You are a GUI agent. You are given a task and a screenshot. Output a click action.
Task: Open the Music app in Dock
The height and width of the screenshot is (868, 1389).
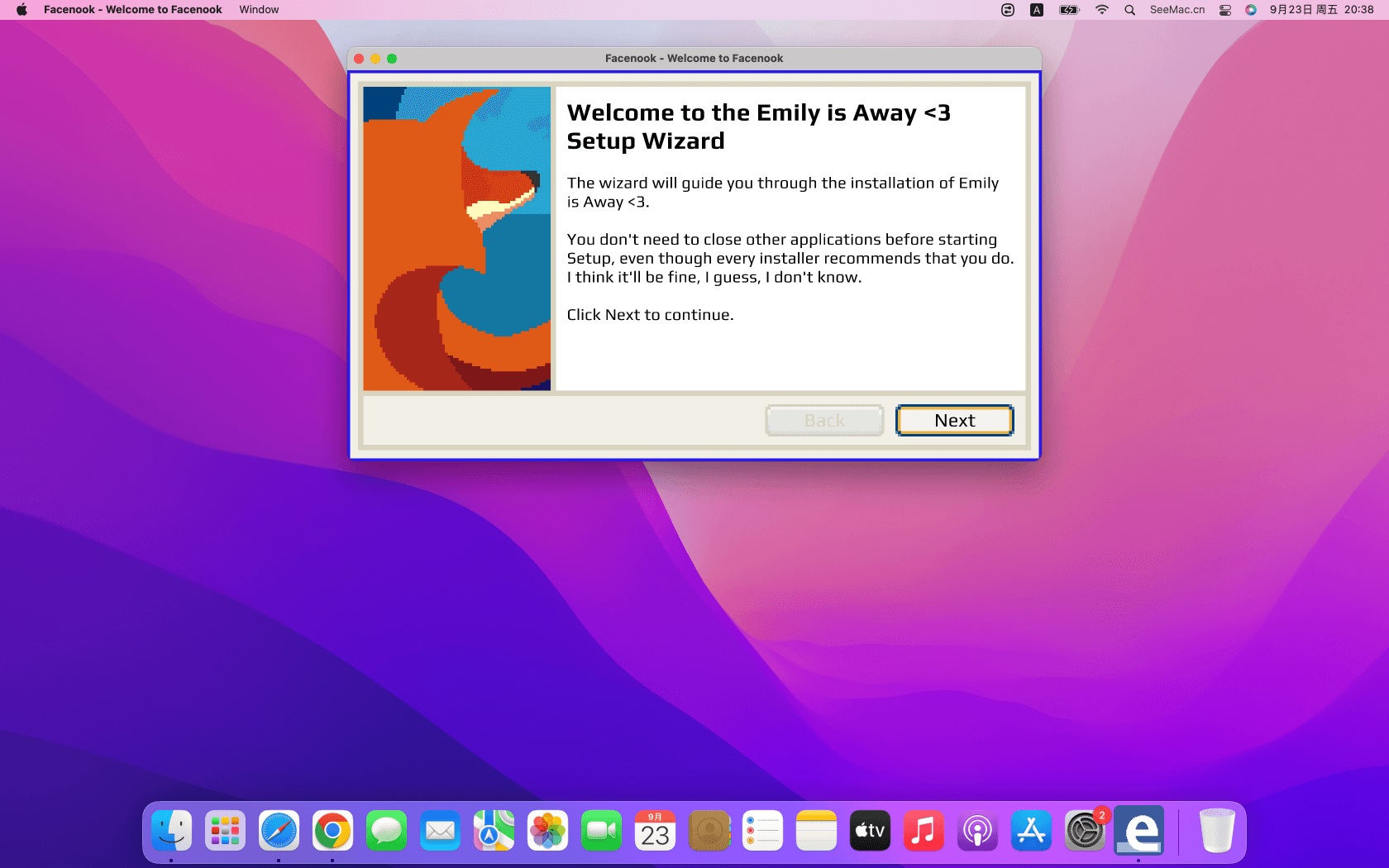924,831
